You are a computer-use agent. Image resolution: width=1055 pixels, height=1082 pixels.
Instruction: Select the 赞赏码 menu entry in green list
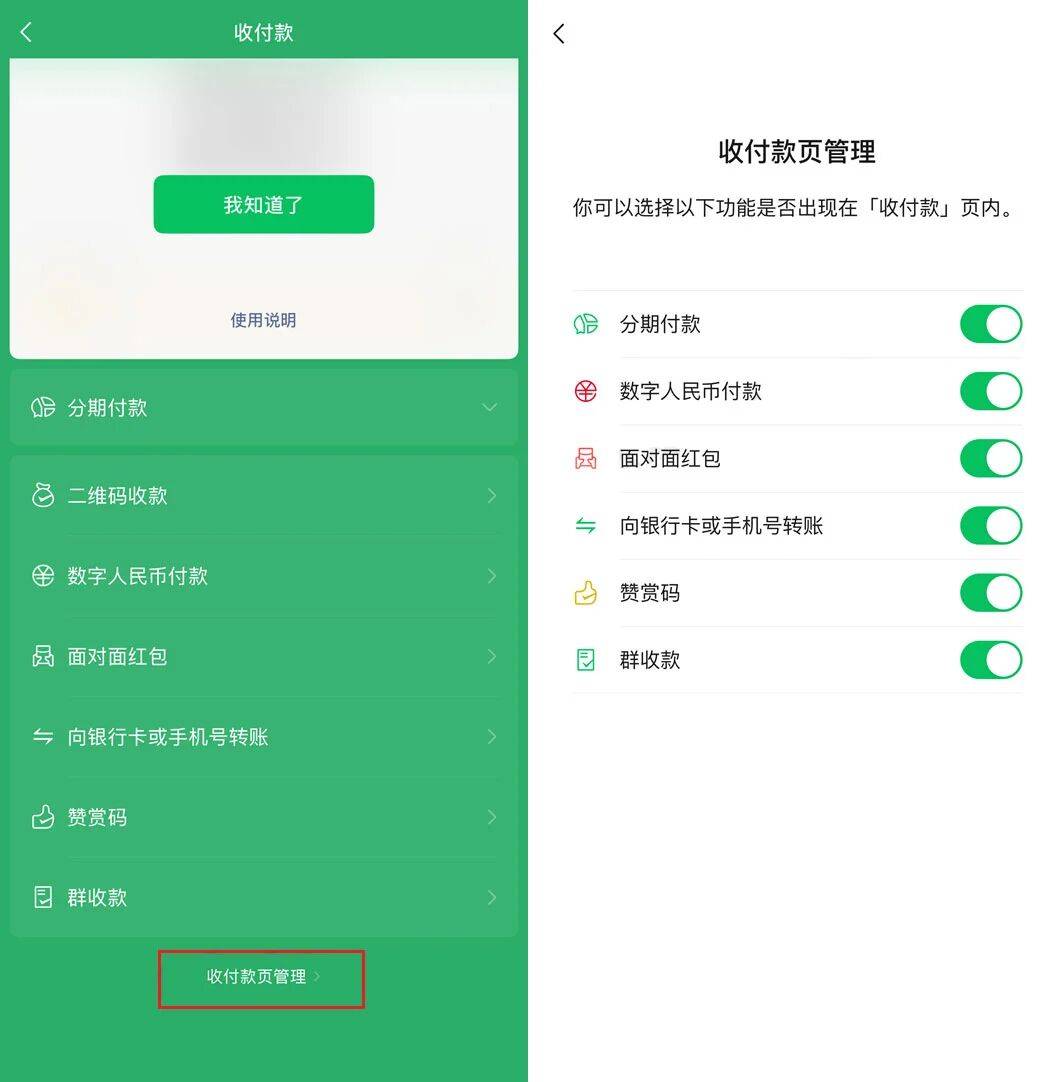(x=264, y=817)
